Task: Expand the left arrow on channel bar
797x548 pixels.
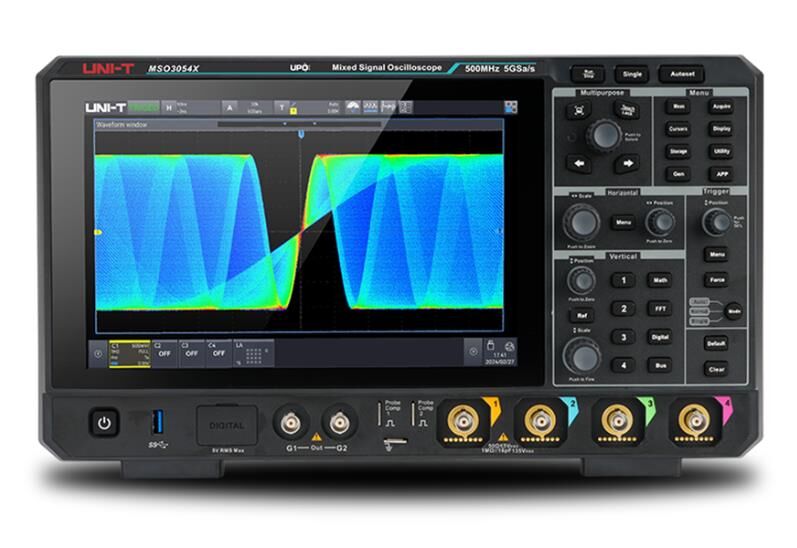Action: pos(97,352)
